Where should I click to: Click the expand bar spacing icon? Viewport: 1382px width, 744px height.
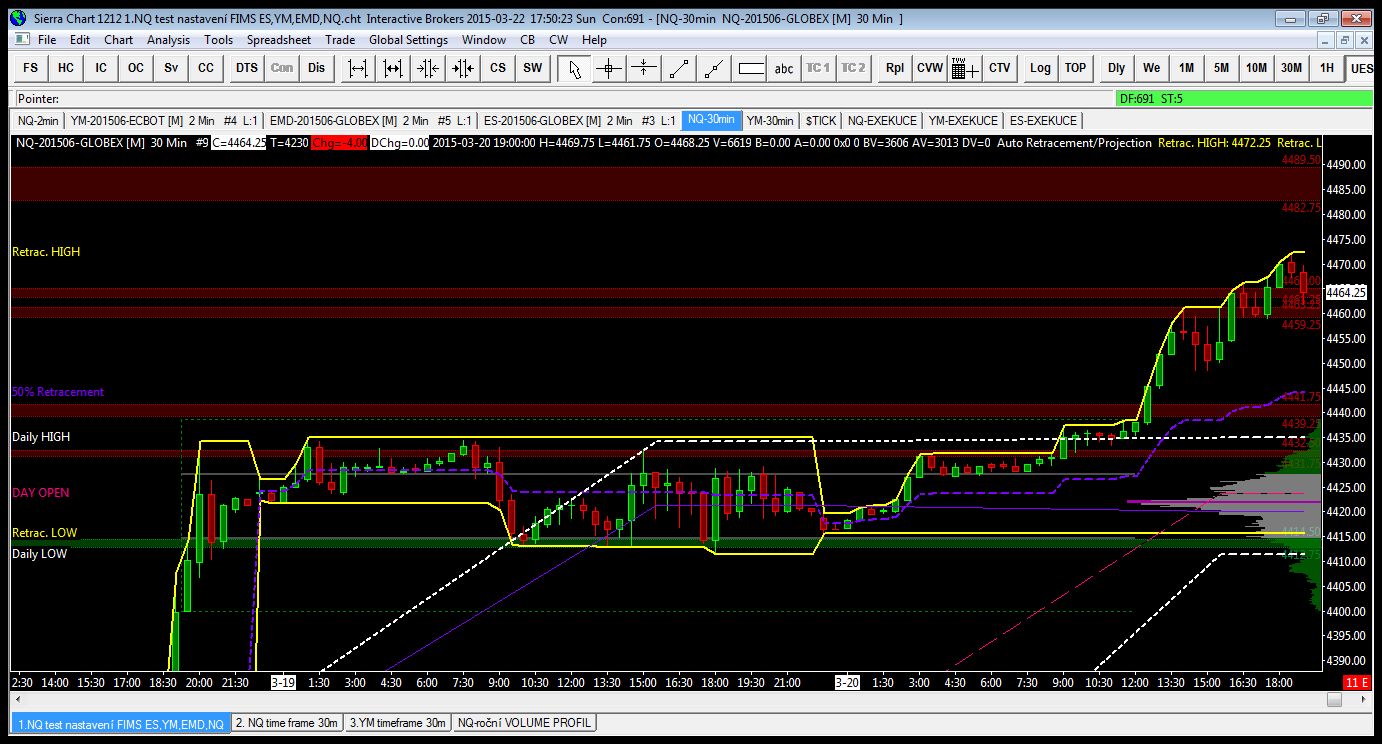point(358,68)
